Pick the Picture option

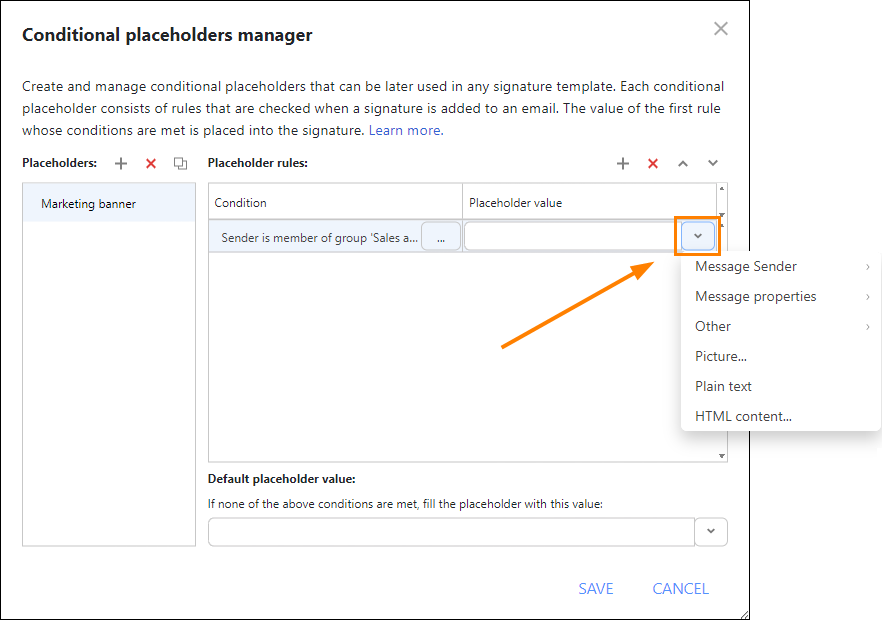(x=719, y=356)
